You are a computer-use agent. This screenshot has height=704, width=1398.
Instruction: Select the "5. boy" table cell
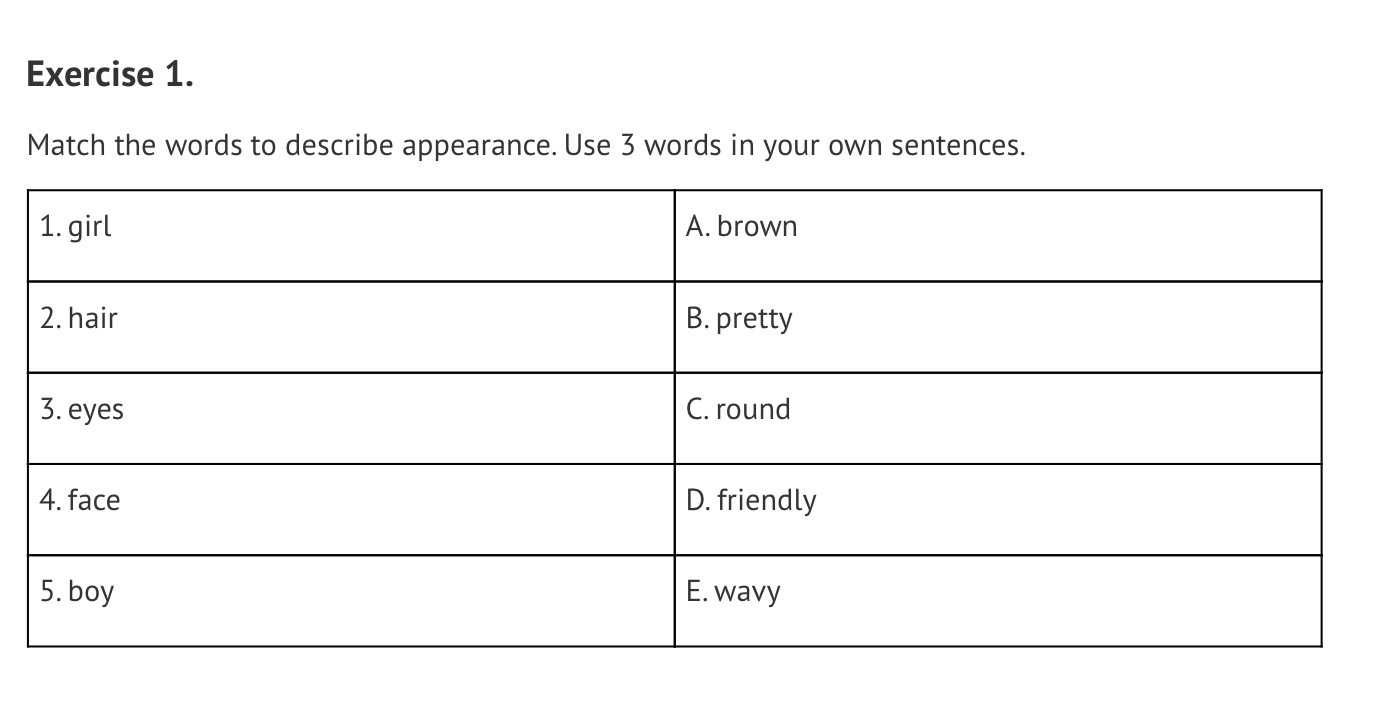350,600
